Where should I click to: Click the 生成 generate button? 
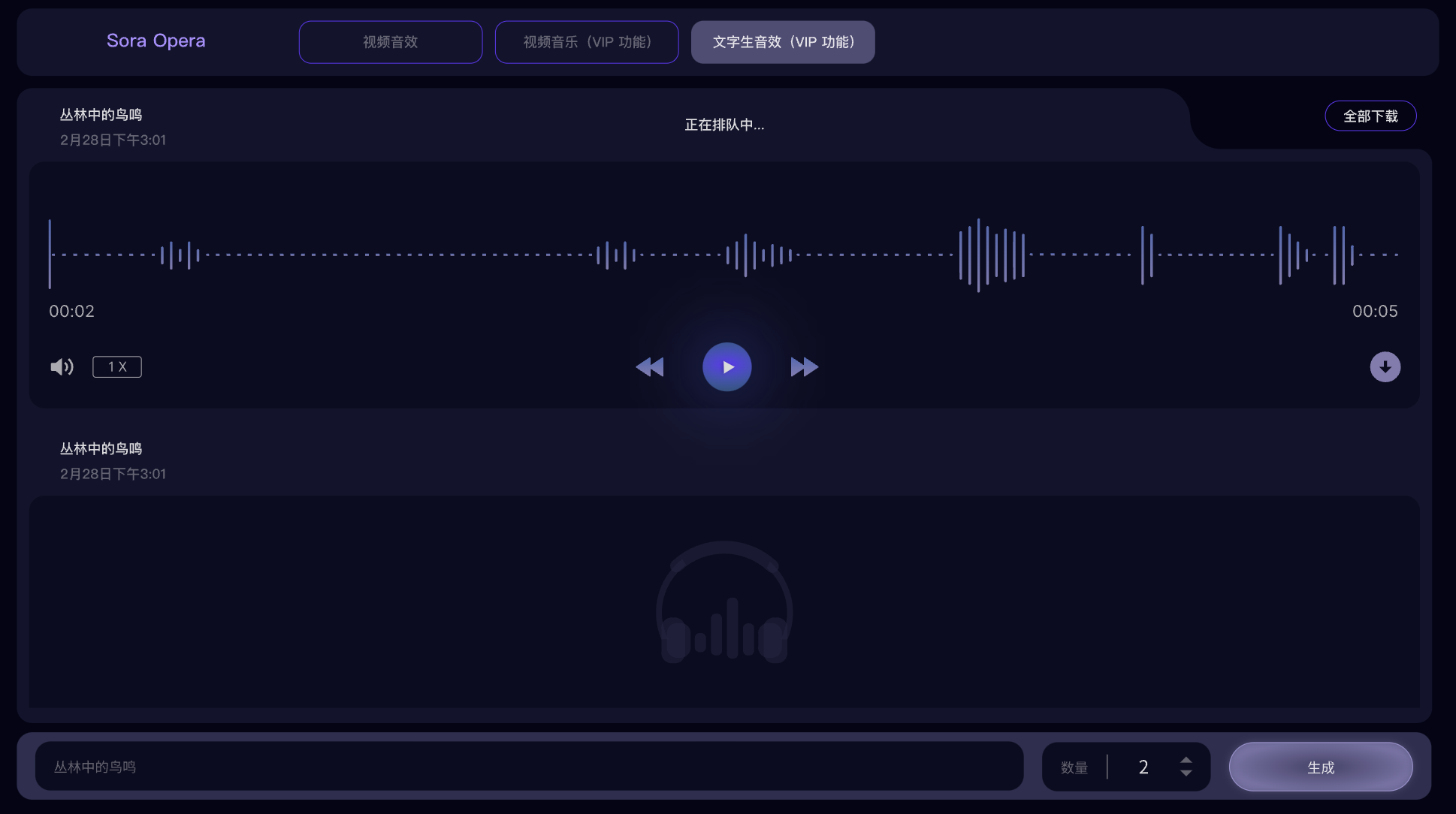tap(1320, 767)
